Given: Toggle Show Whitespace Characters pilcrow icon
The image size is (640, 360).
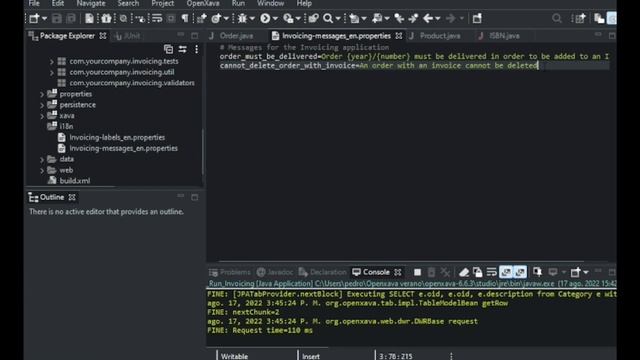Looking at the screenshot, I should pos(185,18).
